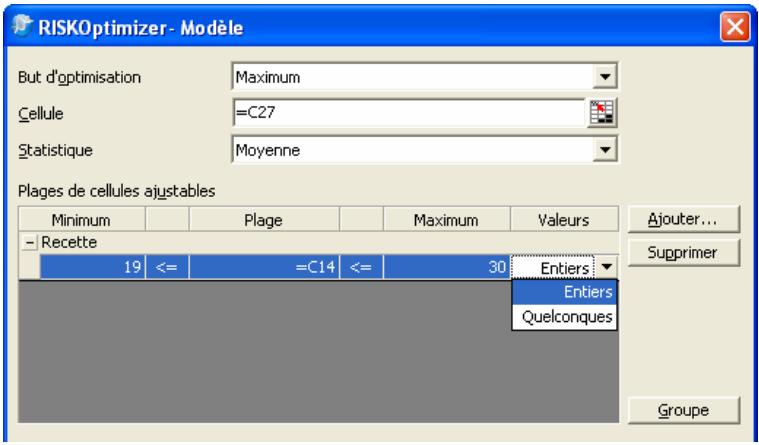
Task: Click the RISKOptimizer title bar icon
Action: click(23, 27)
